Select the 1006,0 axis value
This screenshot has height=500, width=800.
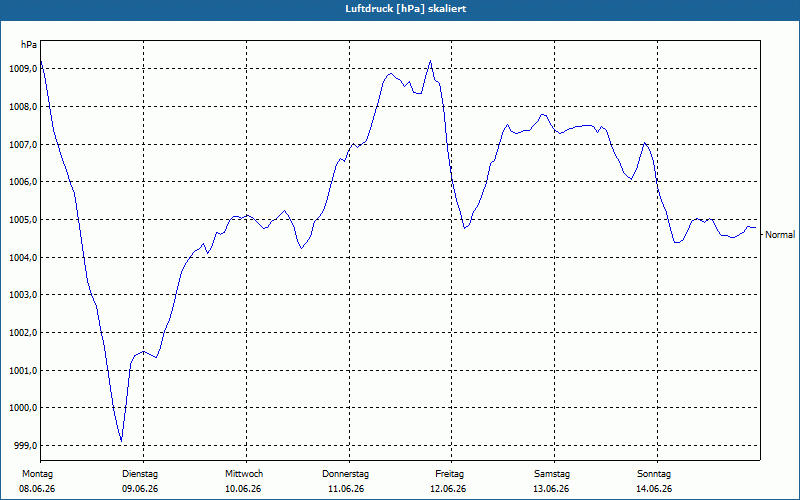pos(23,182)
